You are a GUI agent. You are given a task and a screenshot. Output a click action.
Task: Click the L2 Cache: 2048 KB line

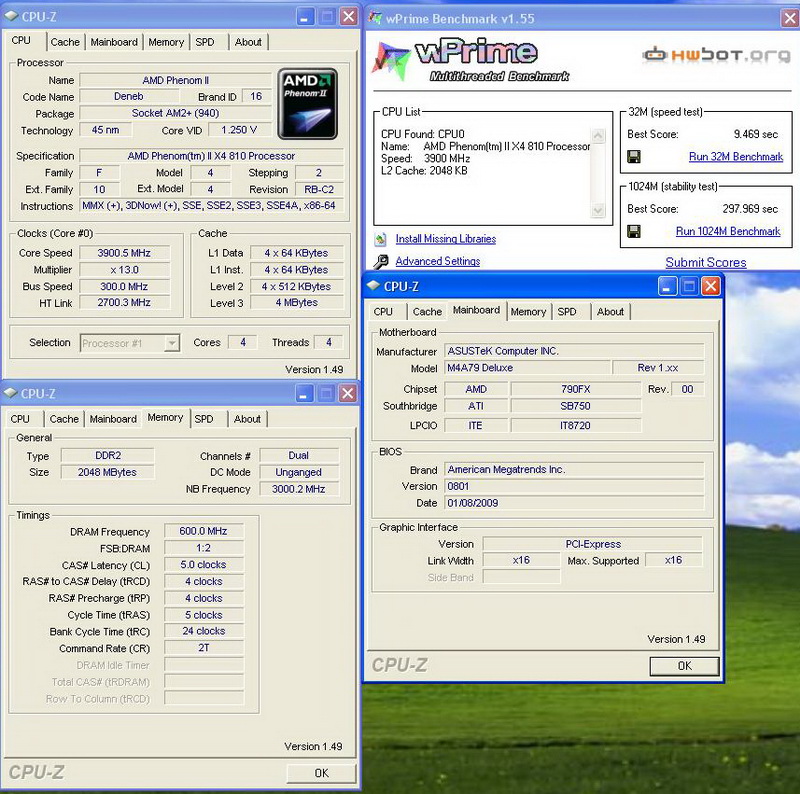click(x=424, y=171)
